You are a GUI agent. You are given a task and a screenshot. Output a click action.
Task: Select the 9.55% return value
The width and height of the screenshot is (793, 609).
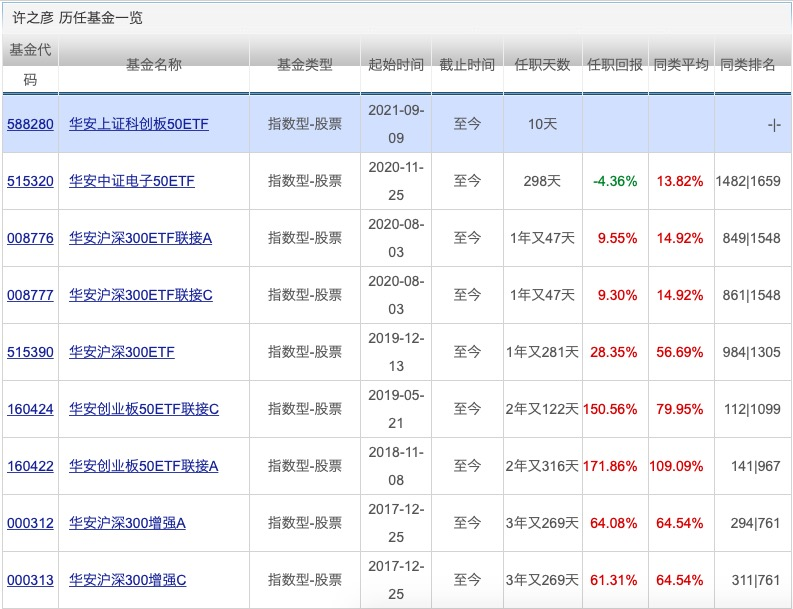click(618, 238)
